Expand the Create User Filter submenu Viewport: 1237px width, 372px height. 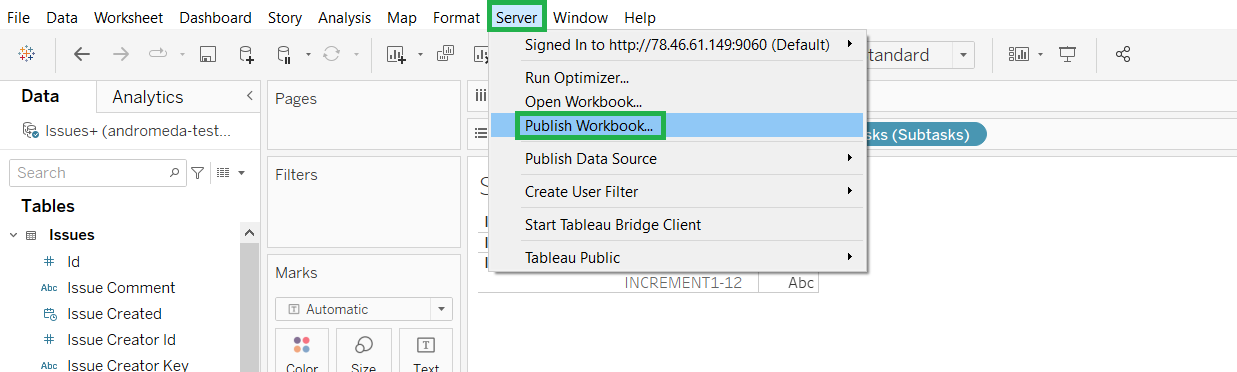click(x=677, y=191)
